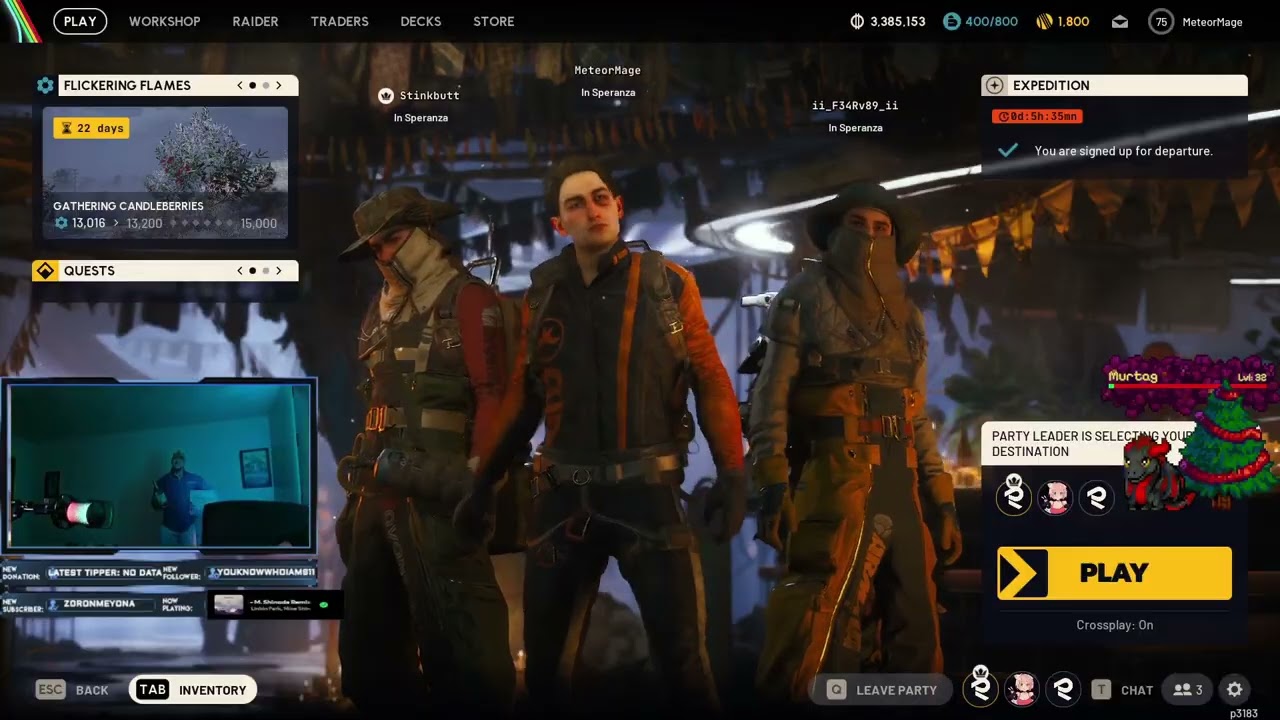The height and width of the screenshot is (720, 1280).
Task: Select the pink-haired avatar in the bottom bar
Action: pos(1021,689)
